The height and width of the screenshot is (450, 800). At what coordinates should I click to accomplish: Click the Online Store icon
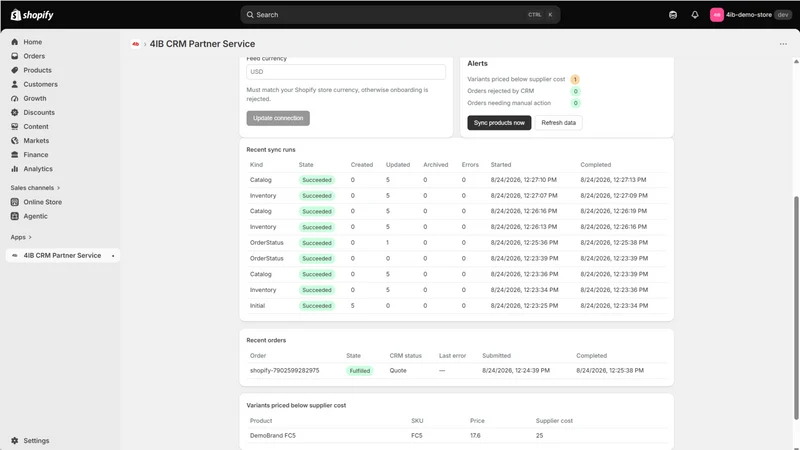click(x=15, y=202)
